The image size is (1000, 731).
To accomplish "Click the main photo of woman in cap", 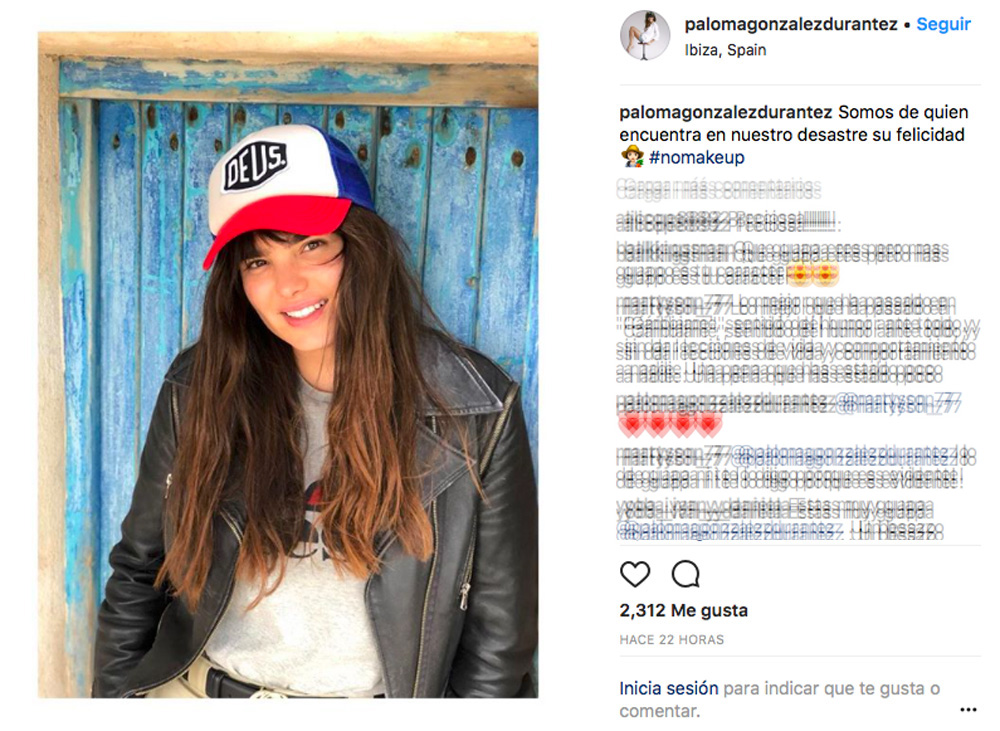I will (288, 365).
